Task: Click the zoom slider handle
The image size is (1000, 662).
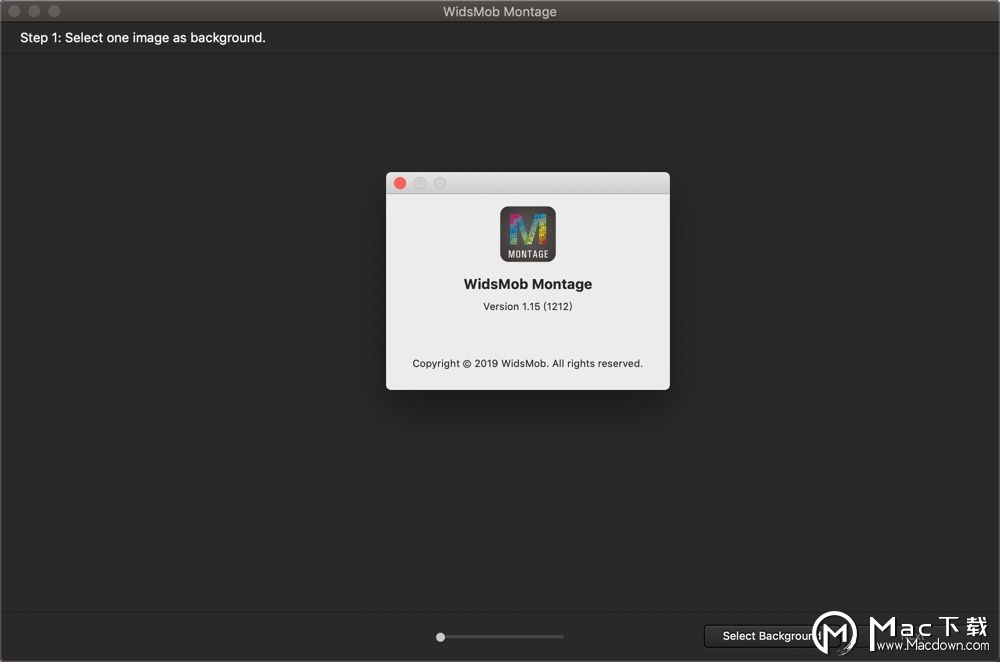Action: pyautogui.click(x=440, y=637)
